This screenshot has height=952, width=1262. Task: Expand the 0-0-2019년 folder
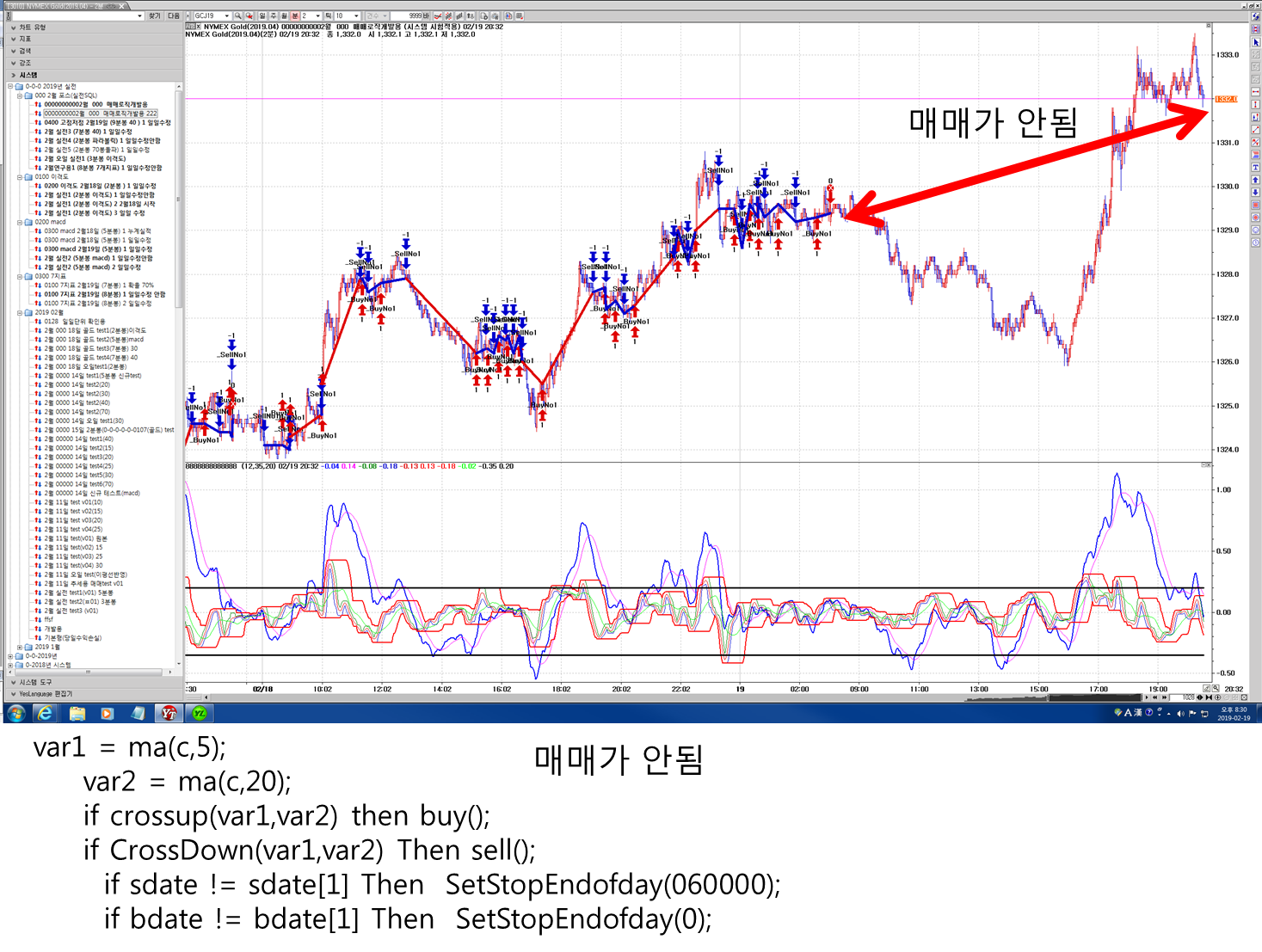(10, 656)
